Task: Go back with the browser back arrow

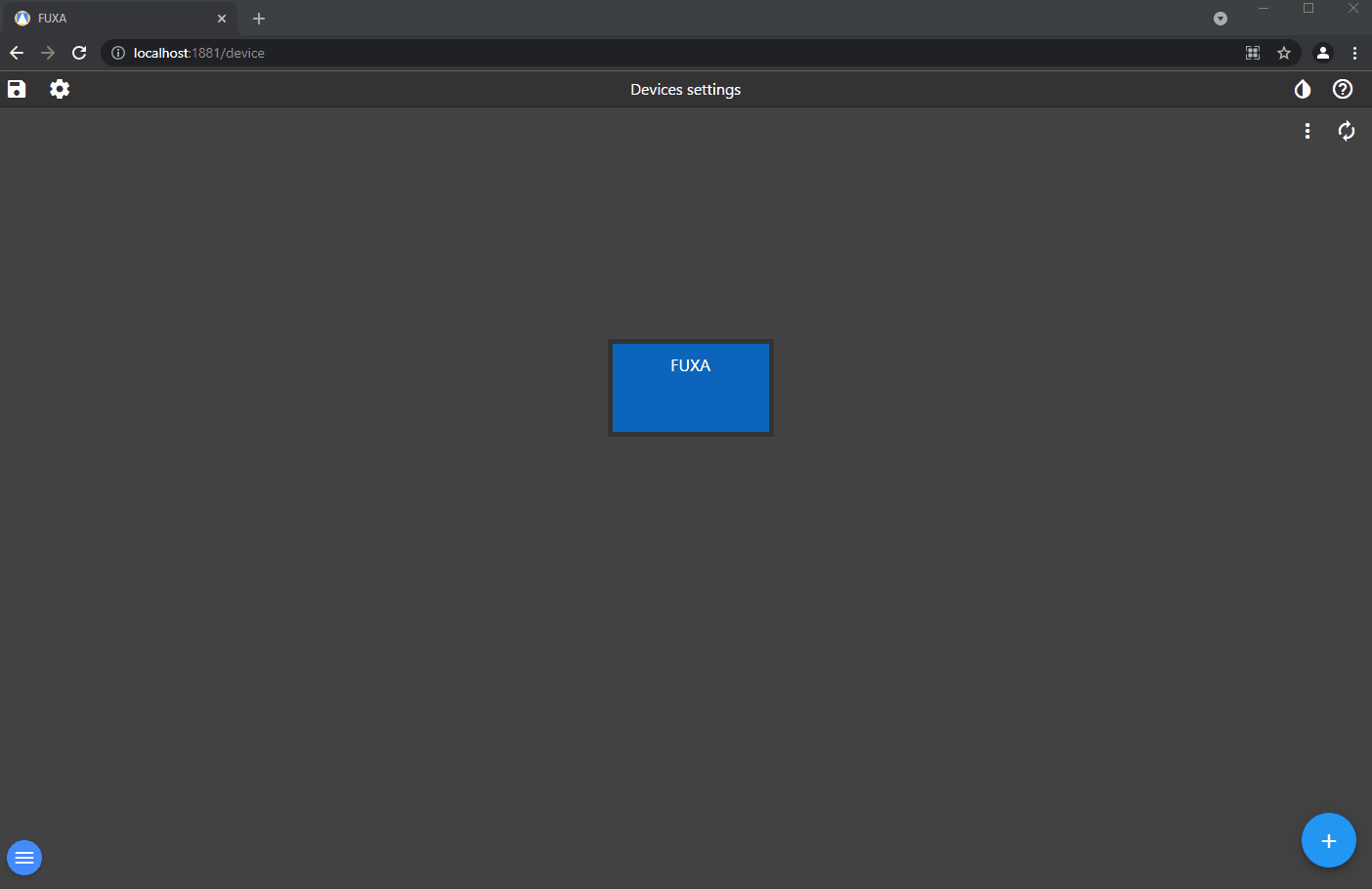Action: (17, 53)
